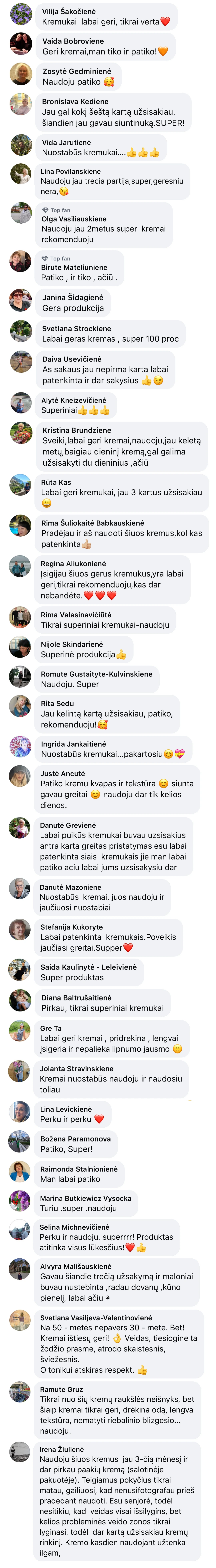Open Bronislava Kediene's profile link
The width and height of the screenshot is (216, 1568).
coord(75,102)
